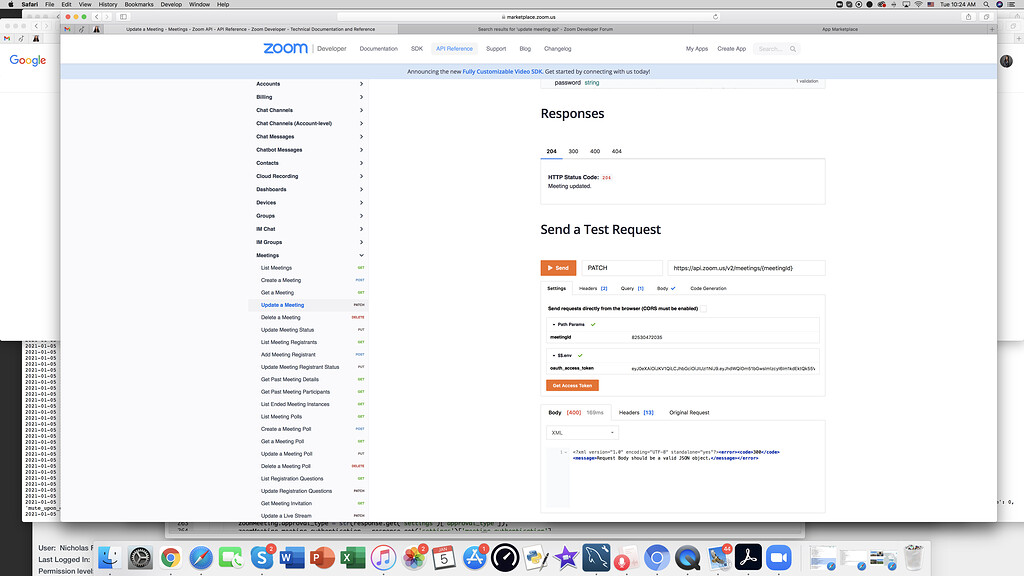Toggle the checkmark next to $$.env
The height and width of the screenshot is (576, 1024).
coord(581,354)
